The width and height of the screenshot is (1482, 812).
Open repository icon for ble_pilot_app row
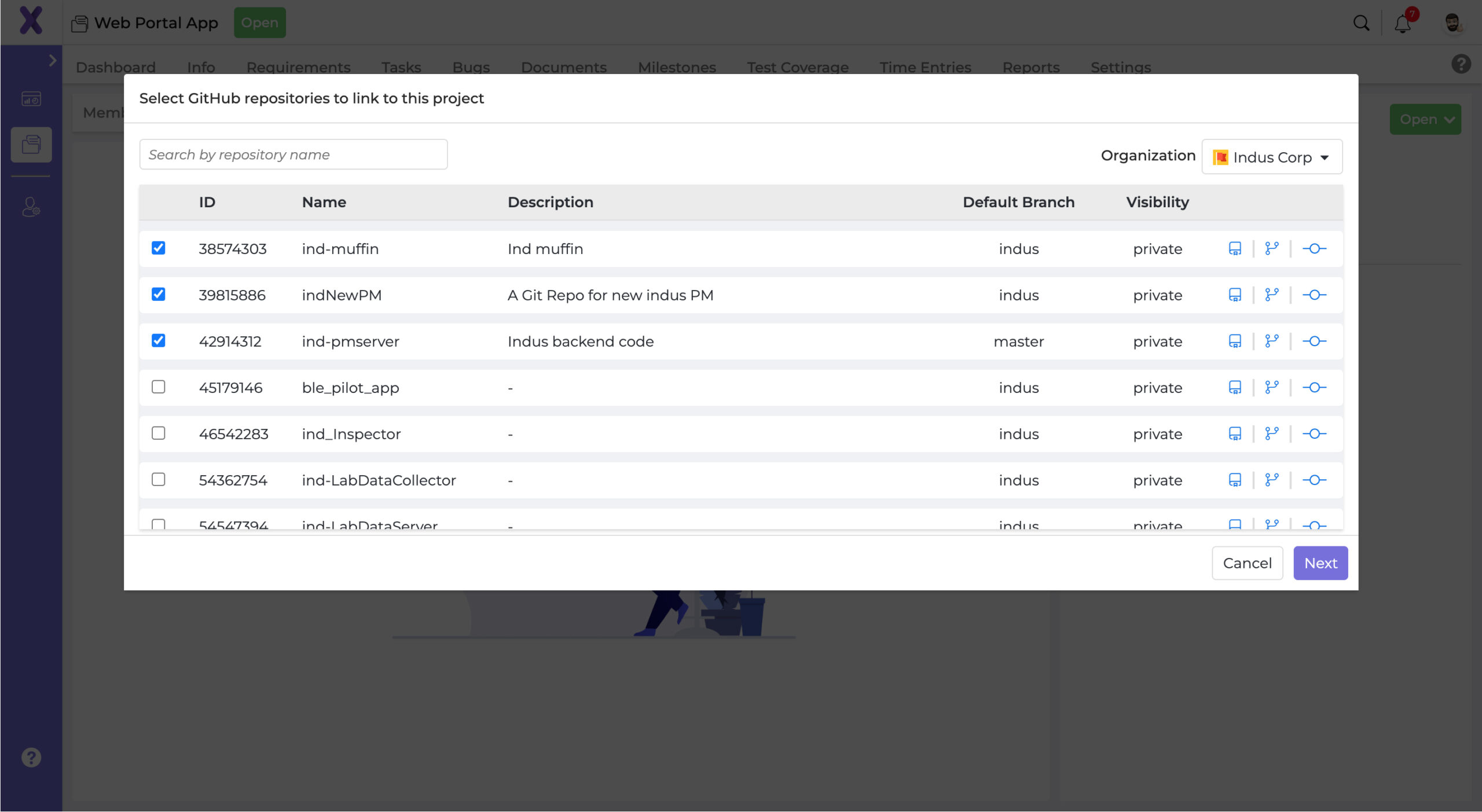coord(1234,387)
